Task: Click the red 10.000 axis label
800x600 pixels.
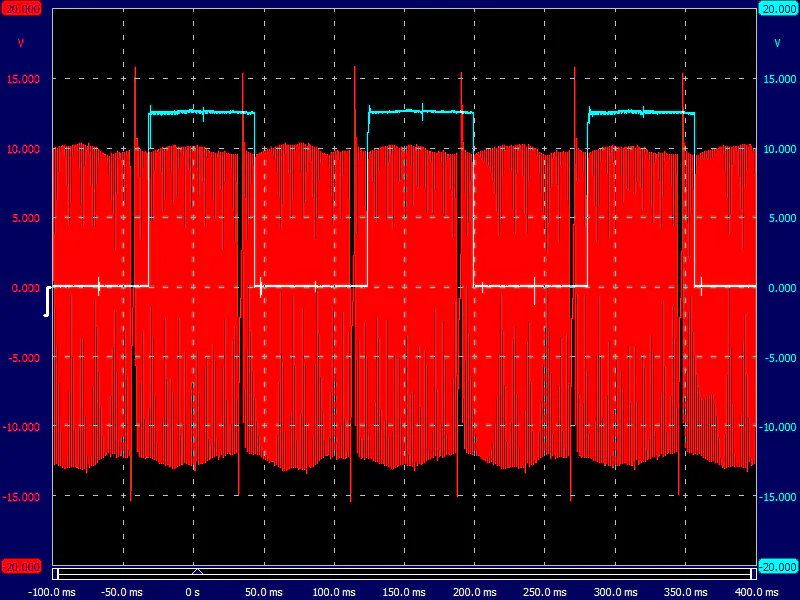Action: pyautogui.click(x=24, y=149)
